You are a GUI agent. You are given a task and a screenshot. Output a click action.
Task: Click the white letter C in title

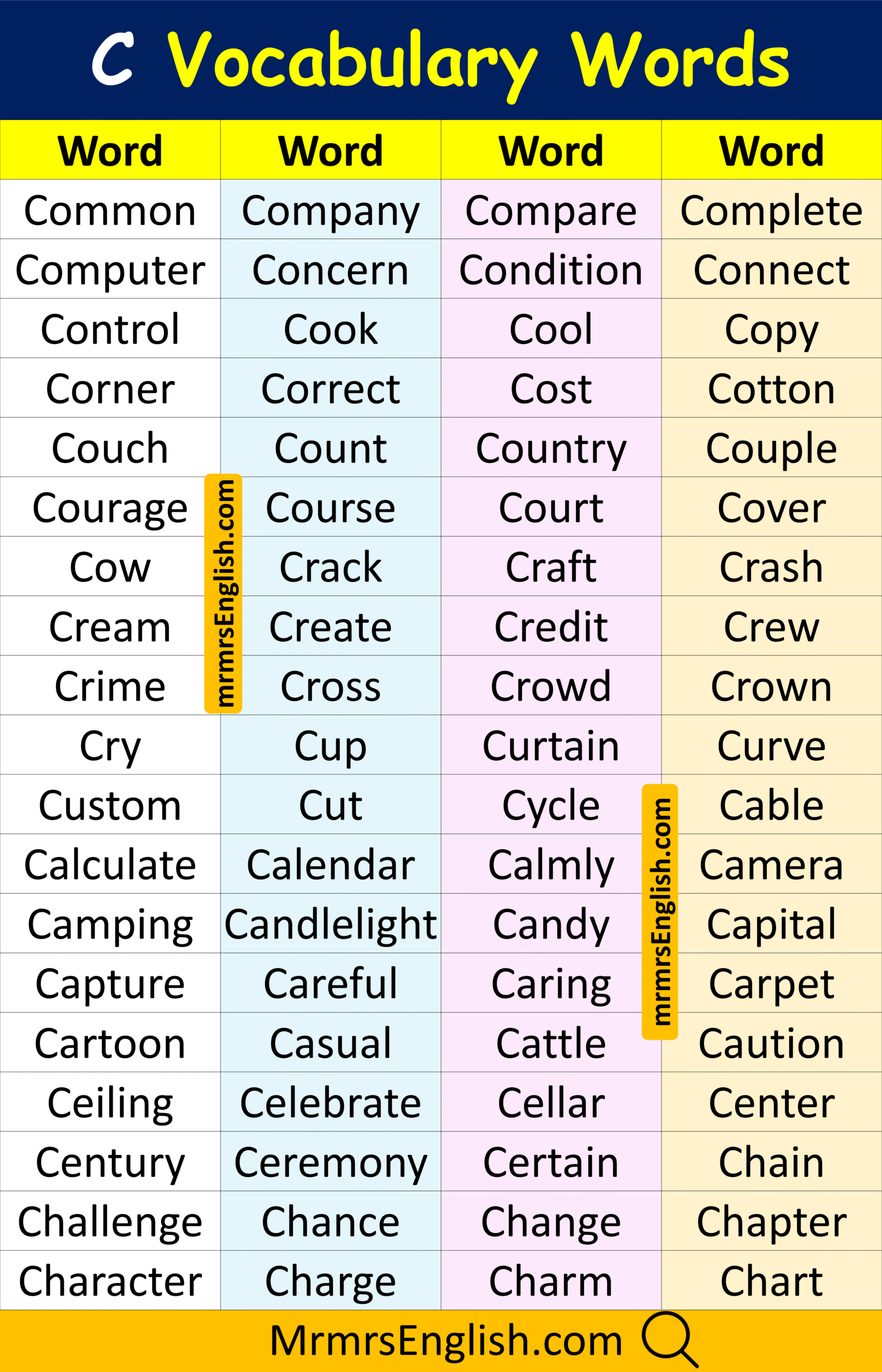click(114, 59)
